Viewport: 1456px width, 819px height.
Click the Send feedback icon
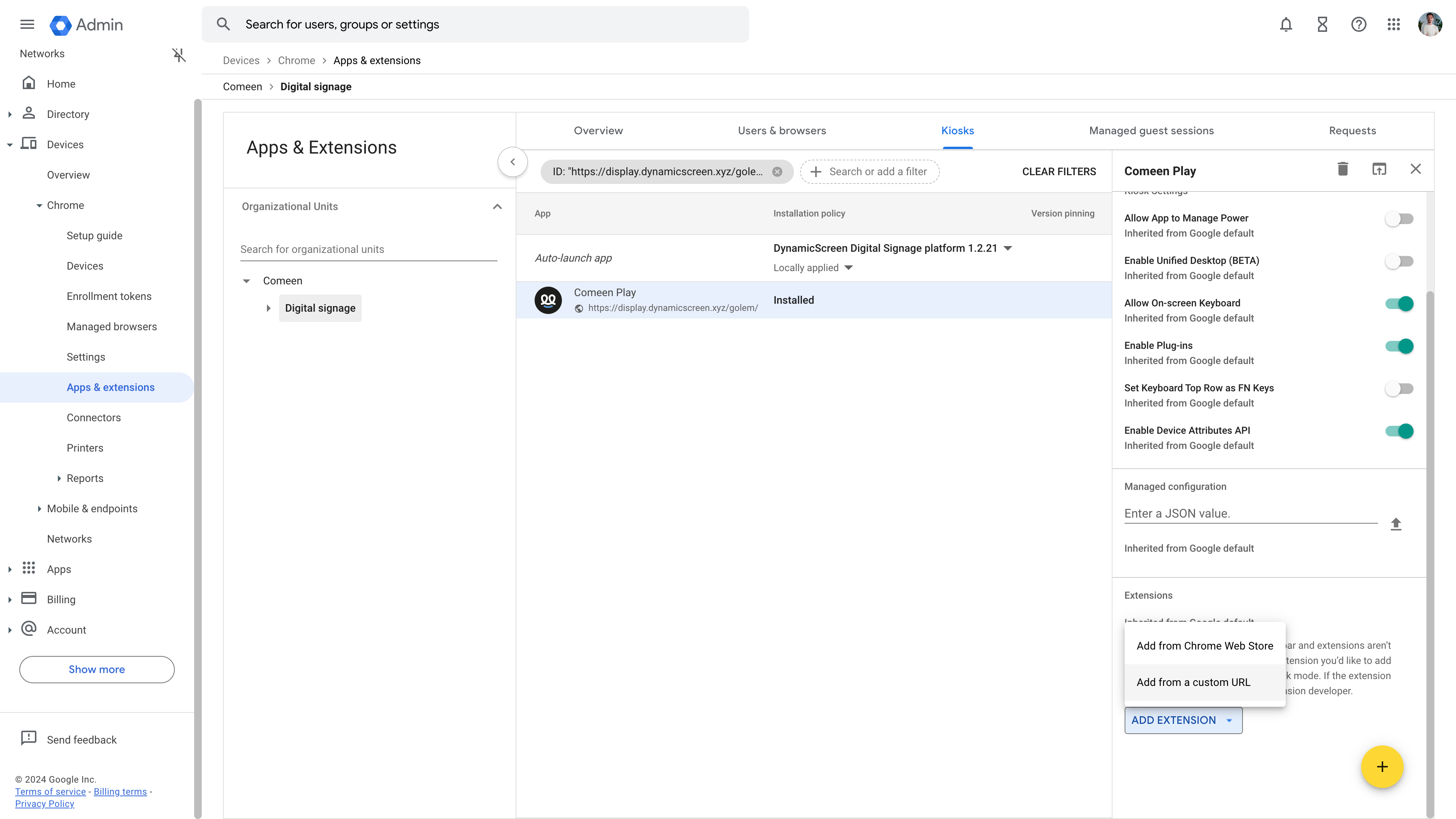(x=28, y=738)
